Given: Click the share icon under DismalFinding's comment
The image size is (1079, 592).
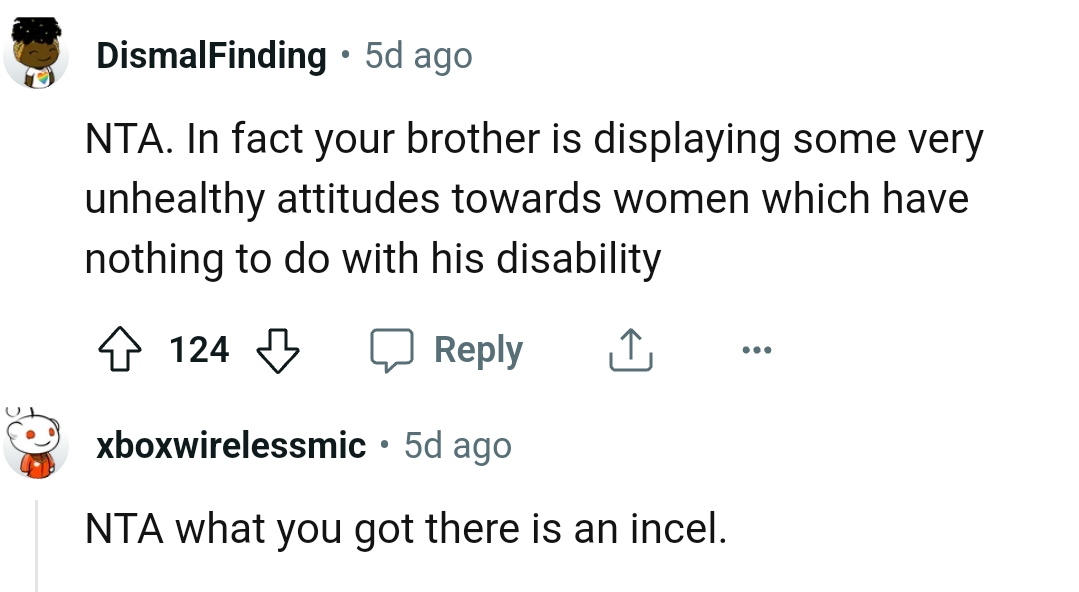Looking at the screenshot, I should 628,349.
